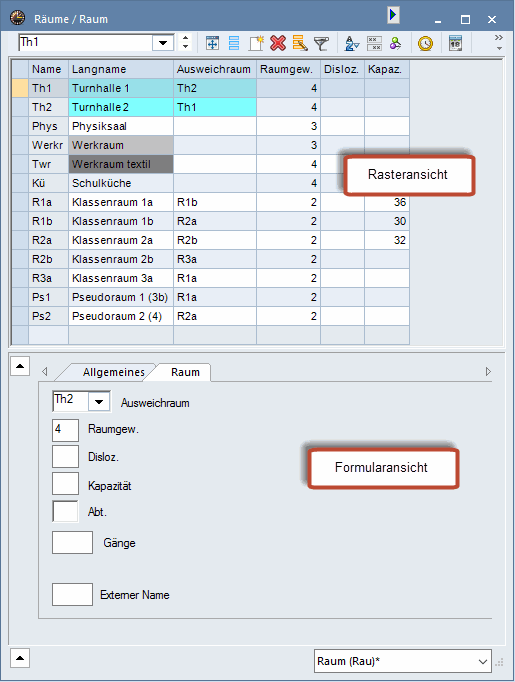Click the Raumgew. column header
Screen dimensions: 515x682
tap(288, 69)
